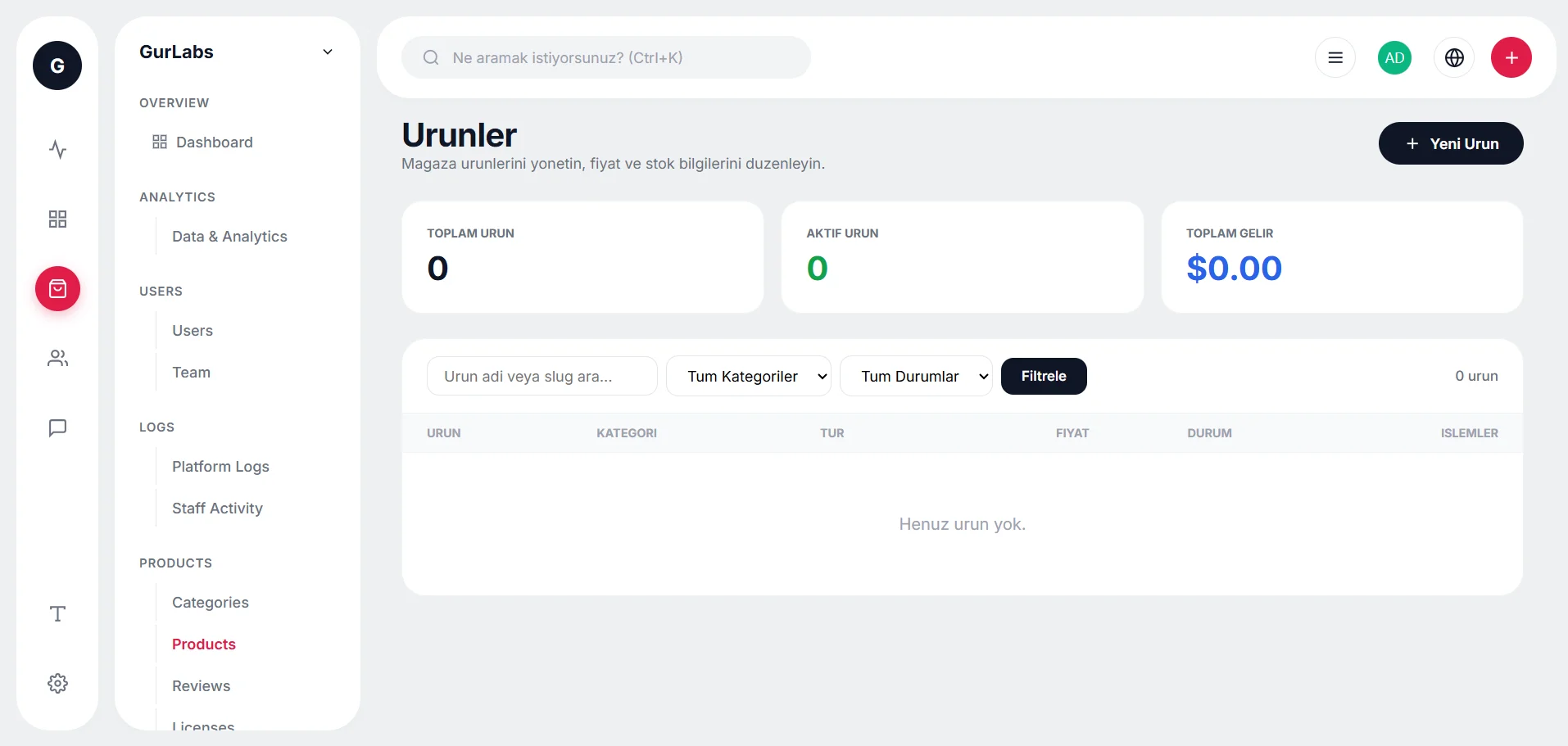This screenshot has width=1568, height=746.
Task: Click the search magnifier icon
Action: (431, 57)
